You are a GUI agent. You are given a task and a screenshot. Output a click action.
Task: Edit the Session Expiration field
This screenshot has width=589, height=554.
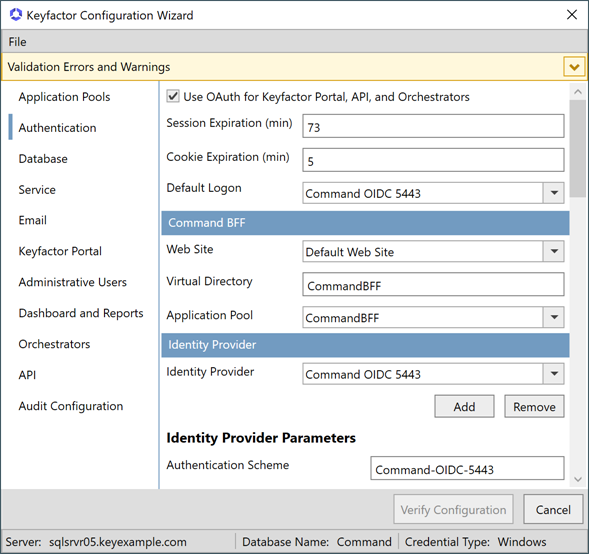point(433,126)
